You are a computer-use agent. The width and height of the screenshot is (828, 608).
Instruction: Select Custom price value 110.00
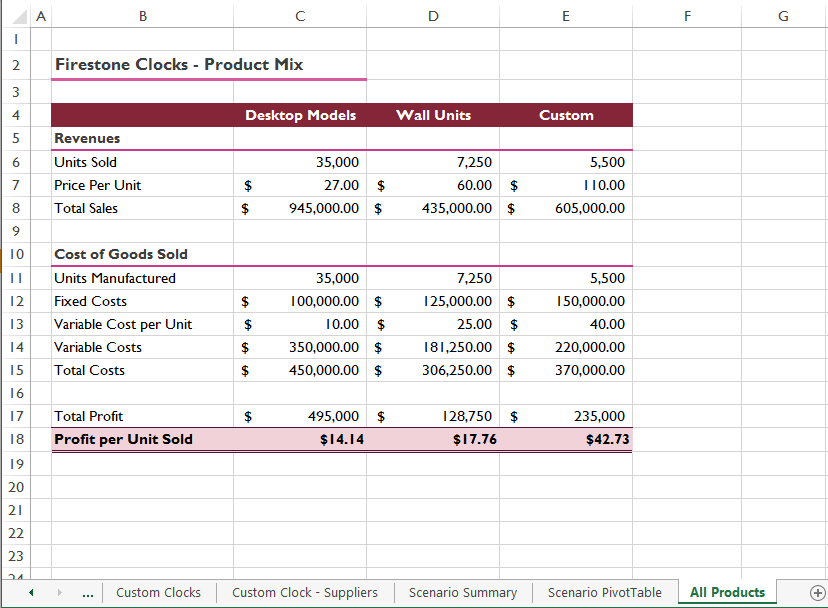point(566,185)
